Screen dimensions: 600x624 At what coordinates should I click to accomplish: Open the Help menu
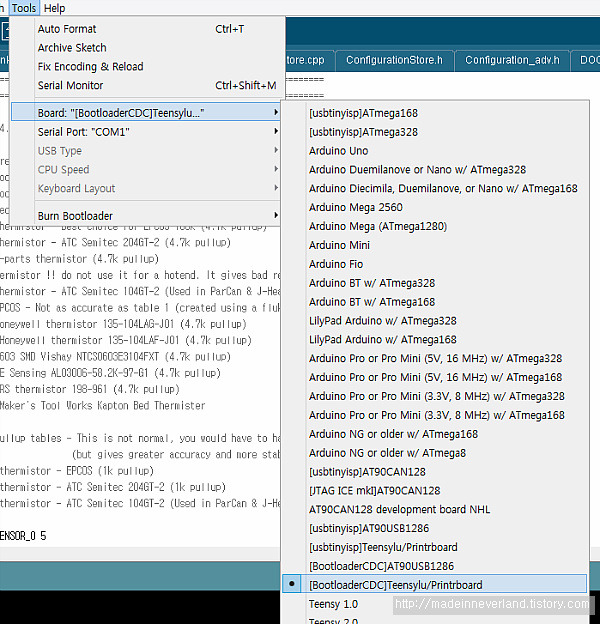(54, 8)
